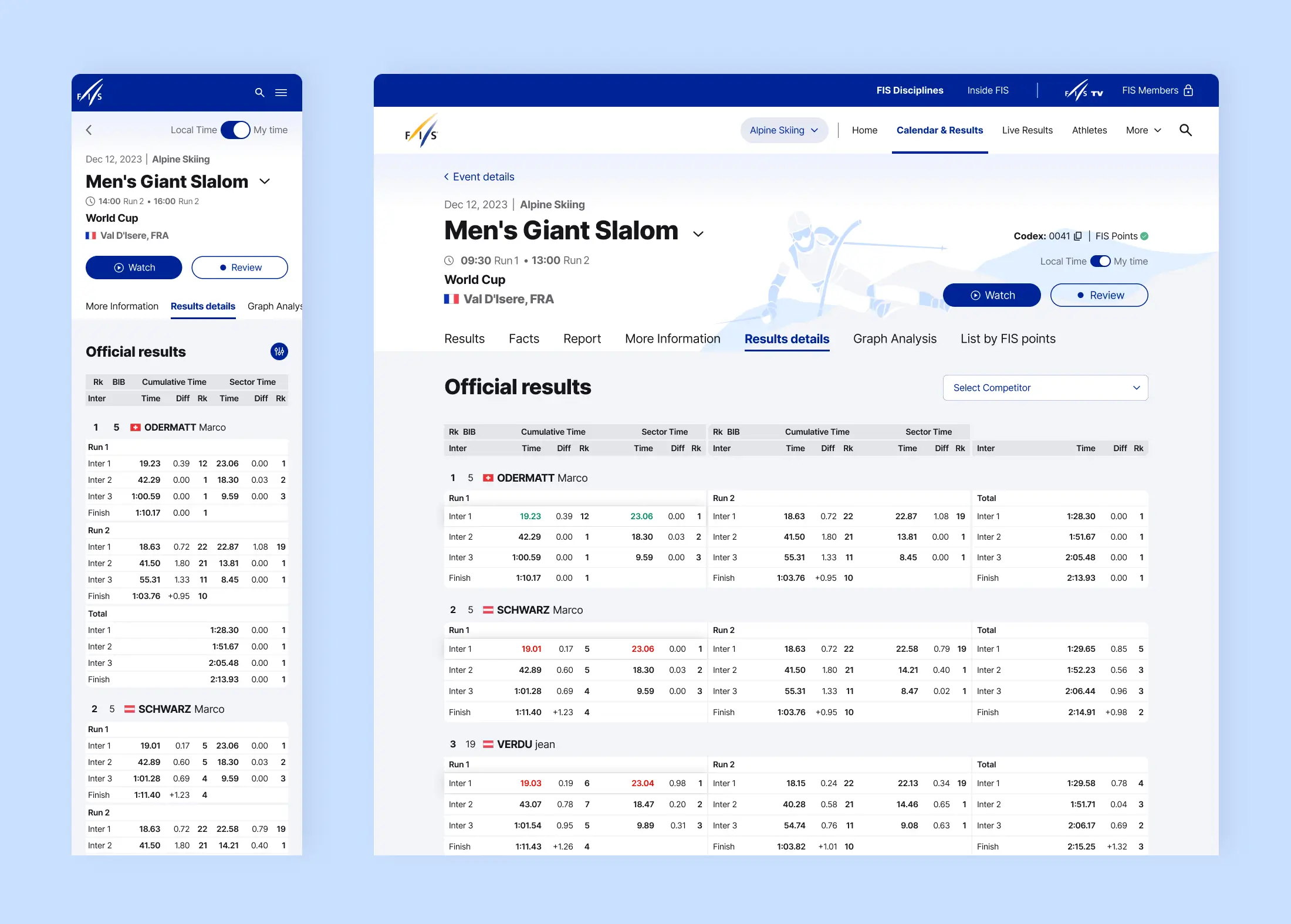
Task: Click the green FIS Points check badge
Action: (x=1144, y=236)
